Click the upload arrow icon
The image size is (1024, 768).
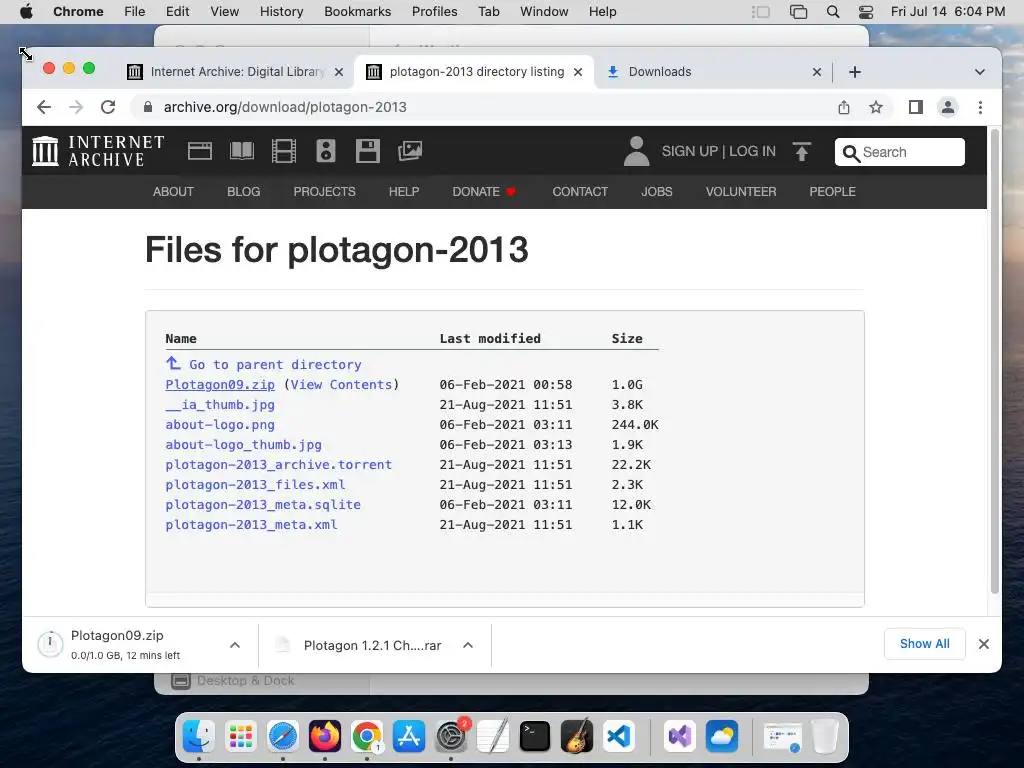pos(802,152)
